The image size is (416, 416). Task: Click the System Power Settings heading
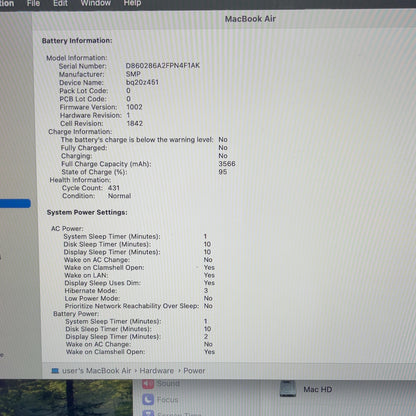tap(87, 212)
